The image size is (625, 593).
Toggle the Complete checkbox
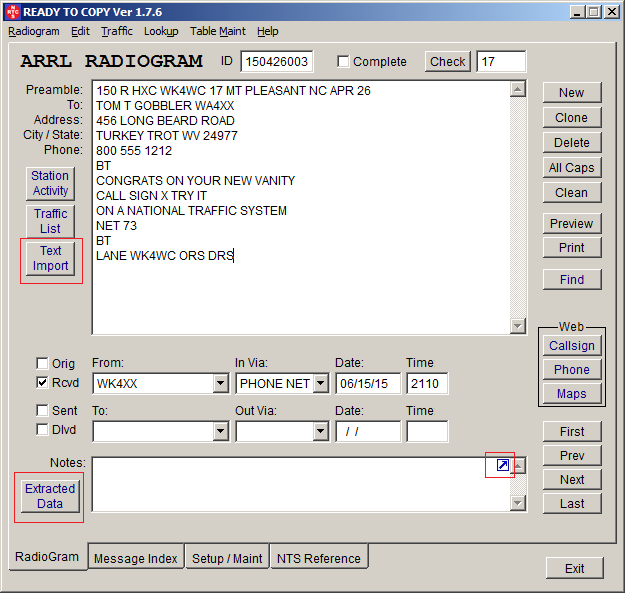(343, 62)
